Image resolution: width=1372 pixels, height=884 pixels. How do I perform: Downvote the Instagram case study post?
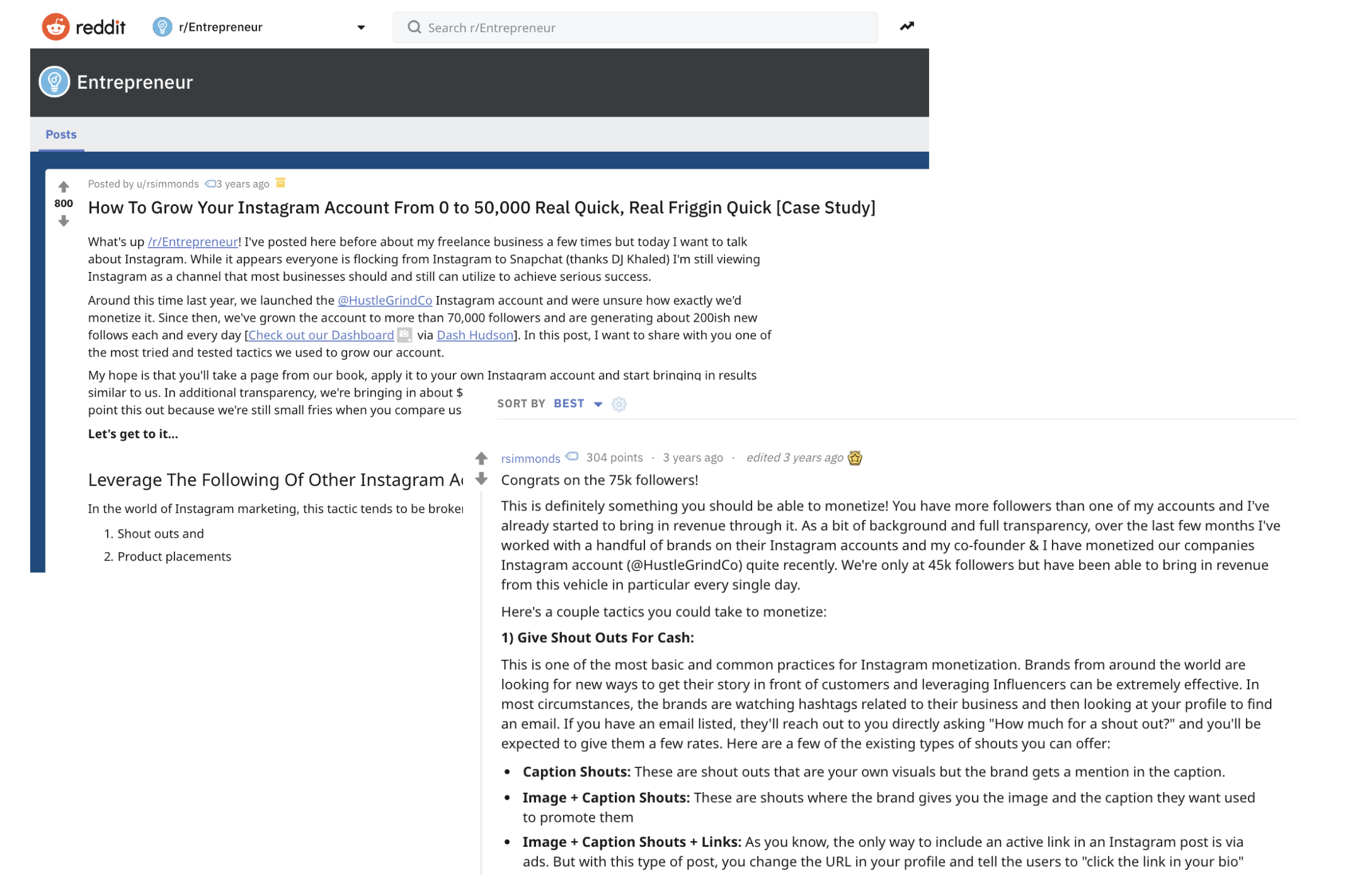click(x=64, y=221)
